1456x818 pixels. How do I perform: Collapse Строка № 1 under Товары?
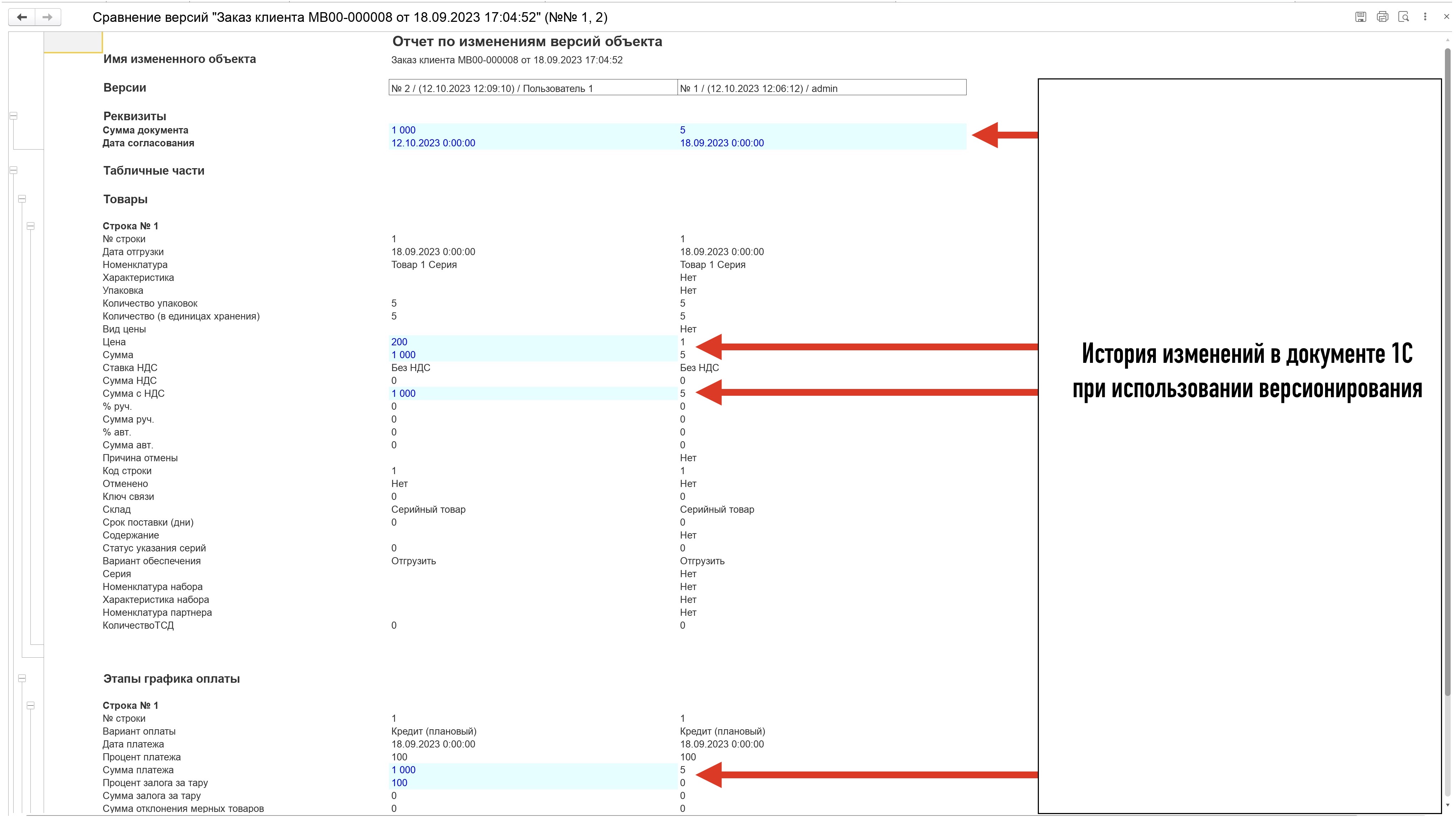coord(30,226)
